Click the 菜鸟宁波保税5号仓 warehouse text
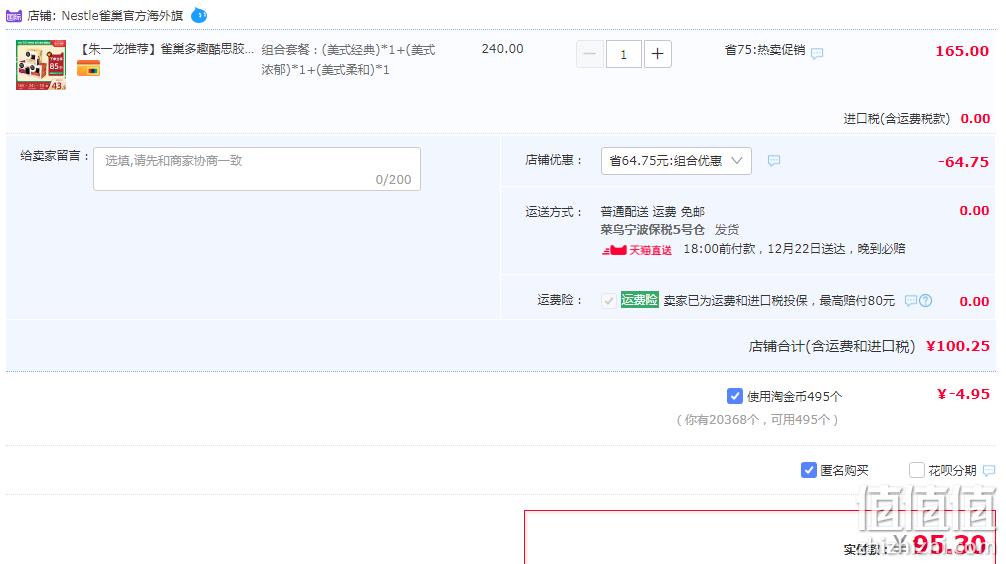The width and height of the screenshot is (1006, 564). [652, 230]
